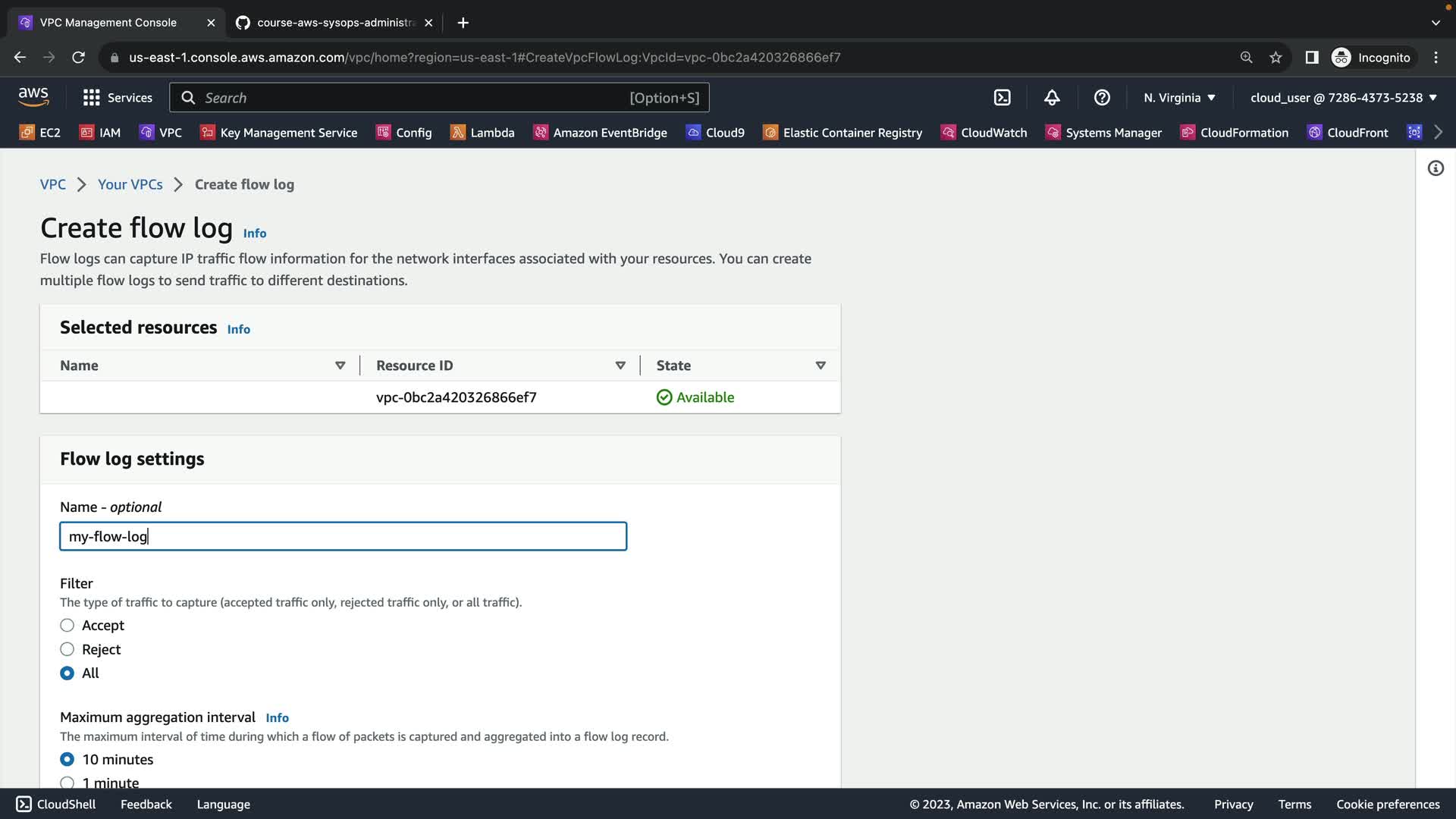Open CloudShell icon in top navigation
The height and width of the screenshot is (819, 1456).
(x=1002, y=98)
